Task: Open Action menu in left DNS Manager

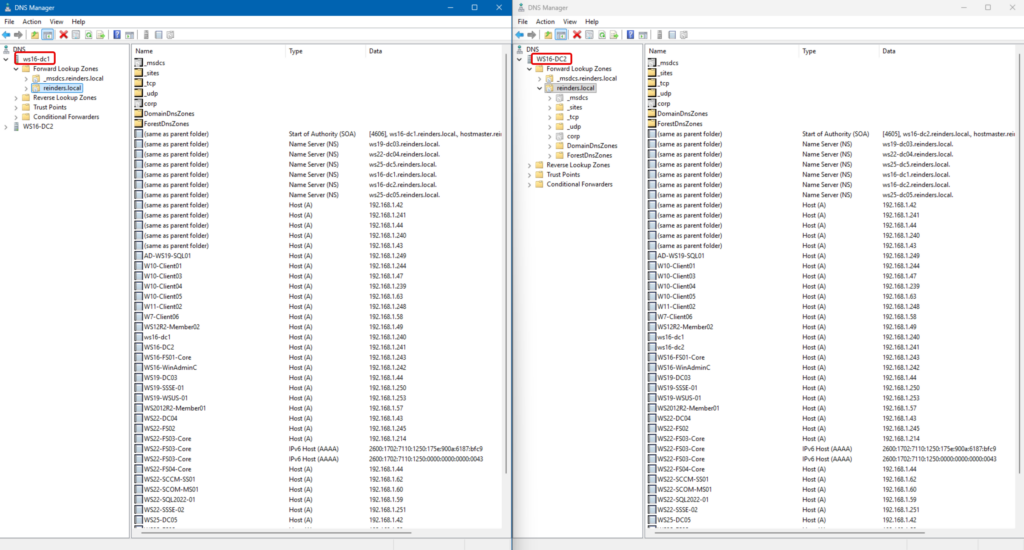Action: coord(31,22)
